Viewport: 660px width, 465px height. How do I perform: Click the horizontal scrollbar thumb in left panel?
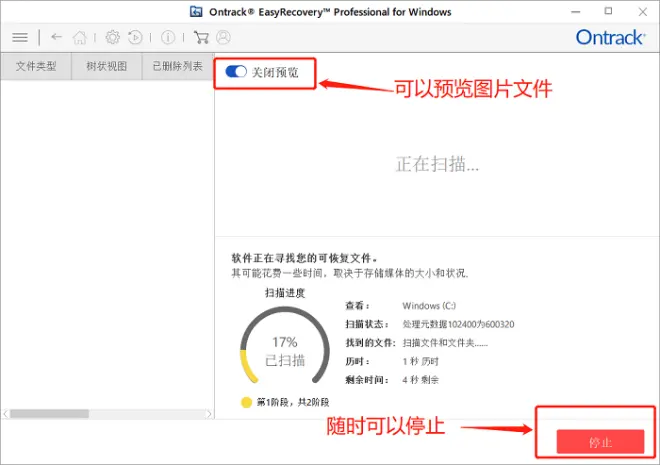tap(49, 414)
